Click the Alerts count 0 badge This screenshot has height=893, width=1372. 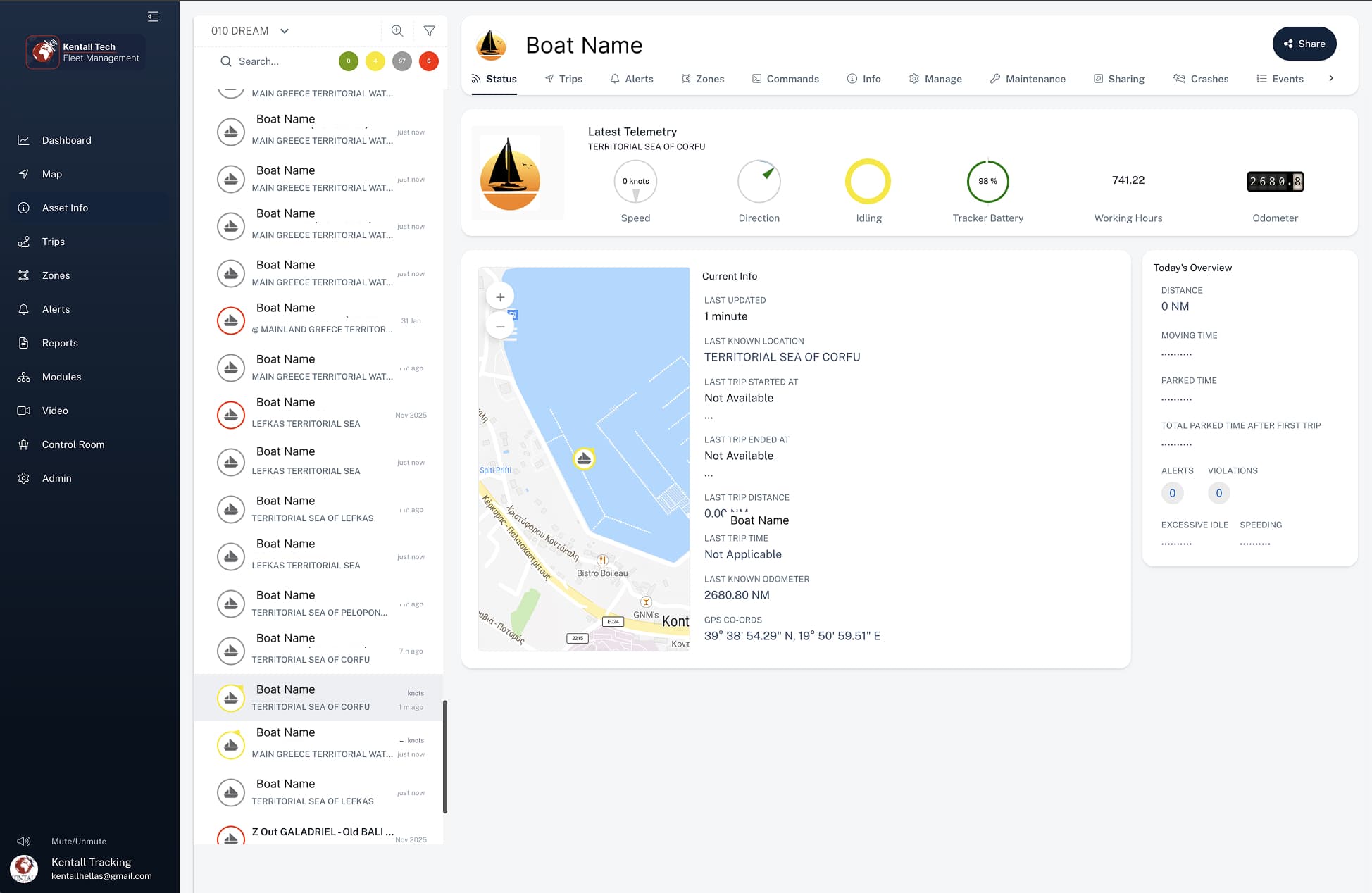[x=1172, y=493]
